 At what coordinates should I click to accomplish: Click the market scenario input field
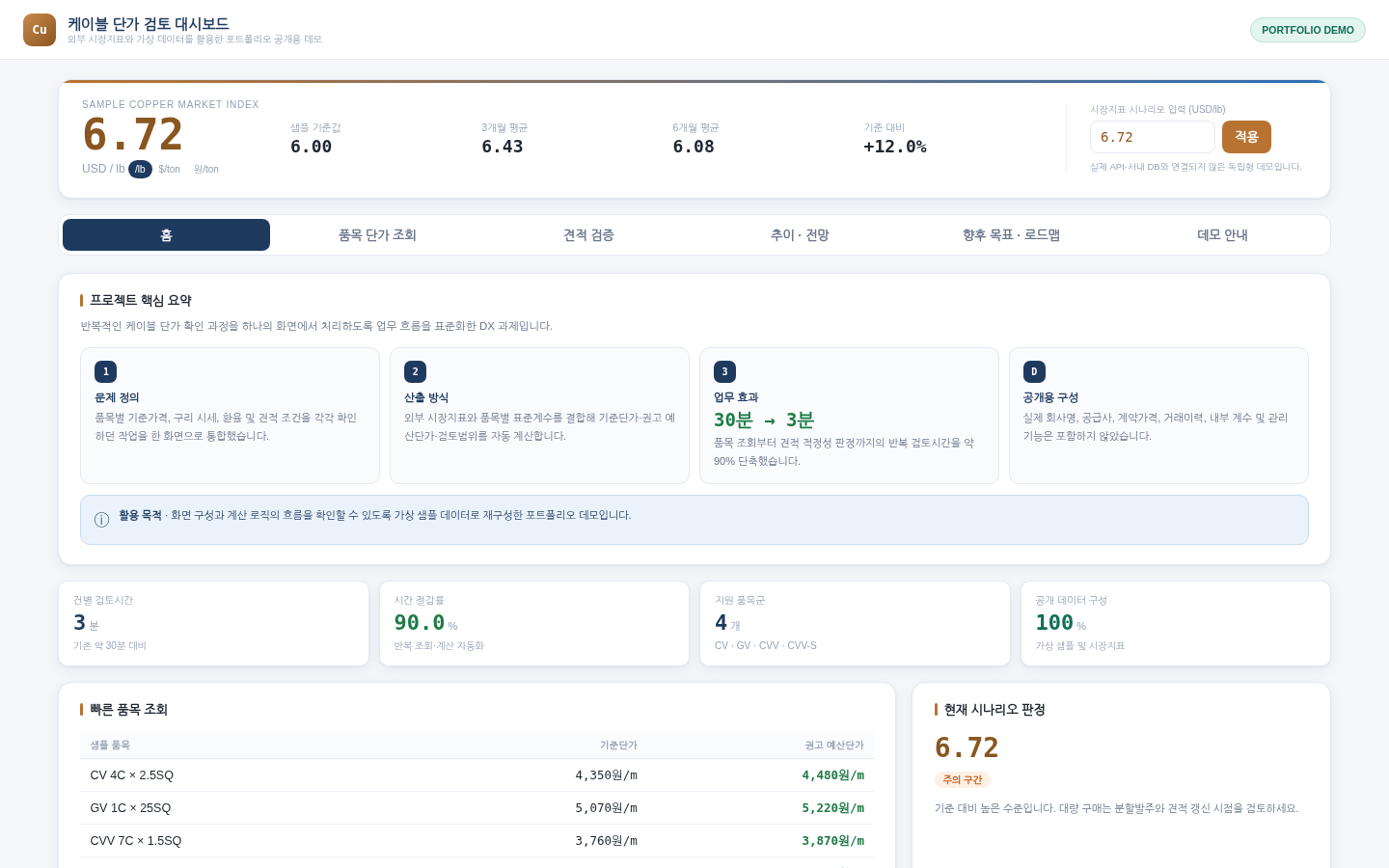[x=1152, y=137]
